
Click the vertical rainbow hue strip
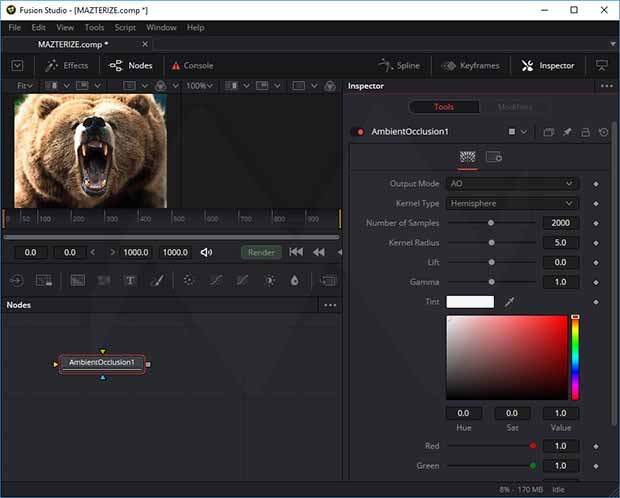[x=575, y=358]
